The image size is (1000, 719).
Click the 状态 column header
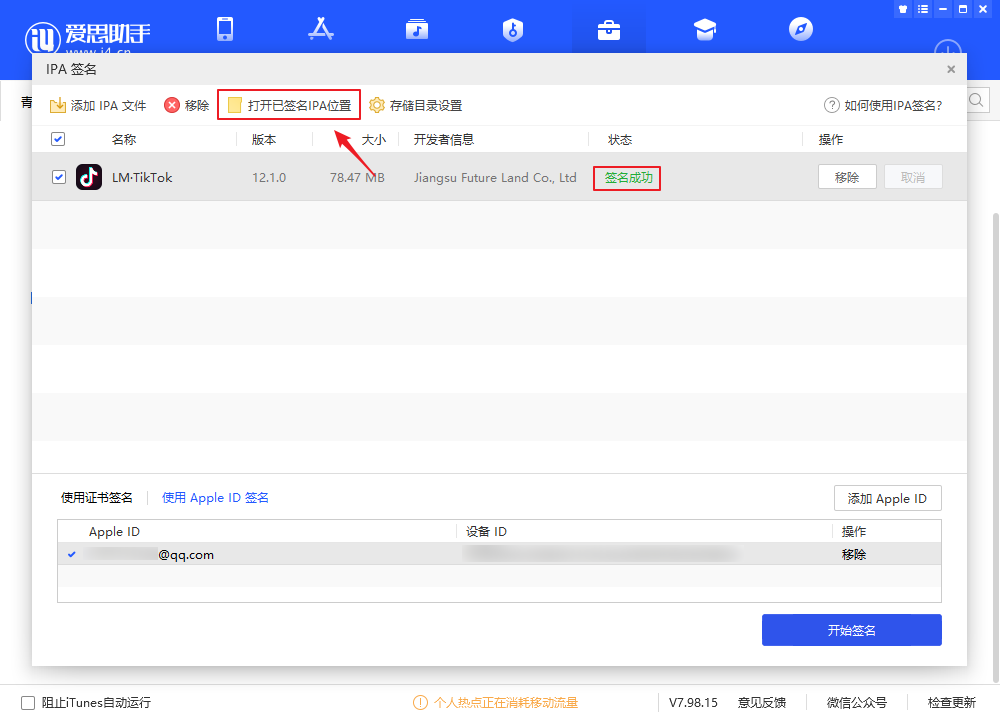tap(620, 139)
